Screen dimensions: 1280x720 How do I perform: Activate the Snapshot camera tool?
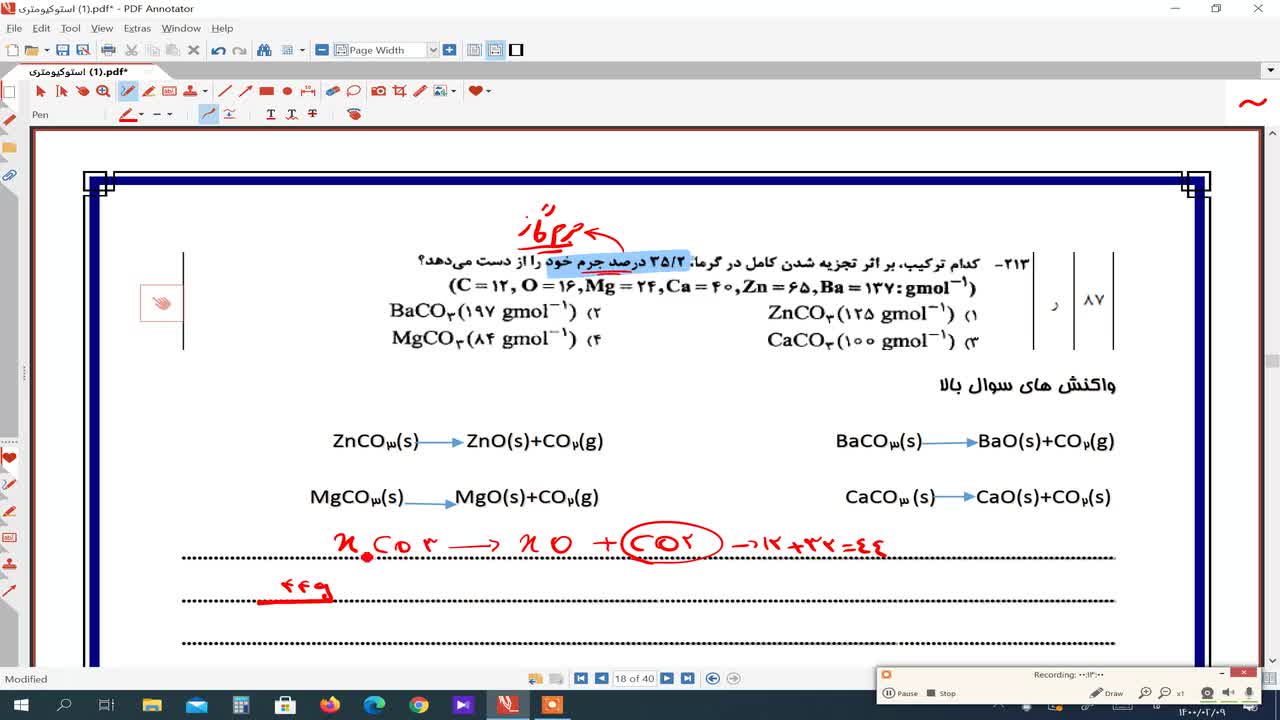pyautogui.click(x=378, y=91)
